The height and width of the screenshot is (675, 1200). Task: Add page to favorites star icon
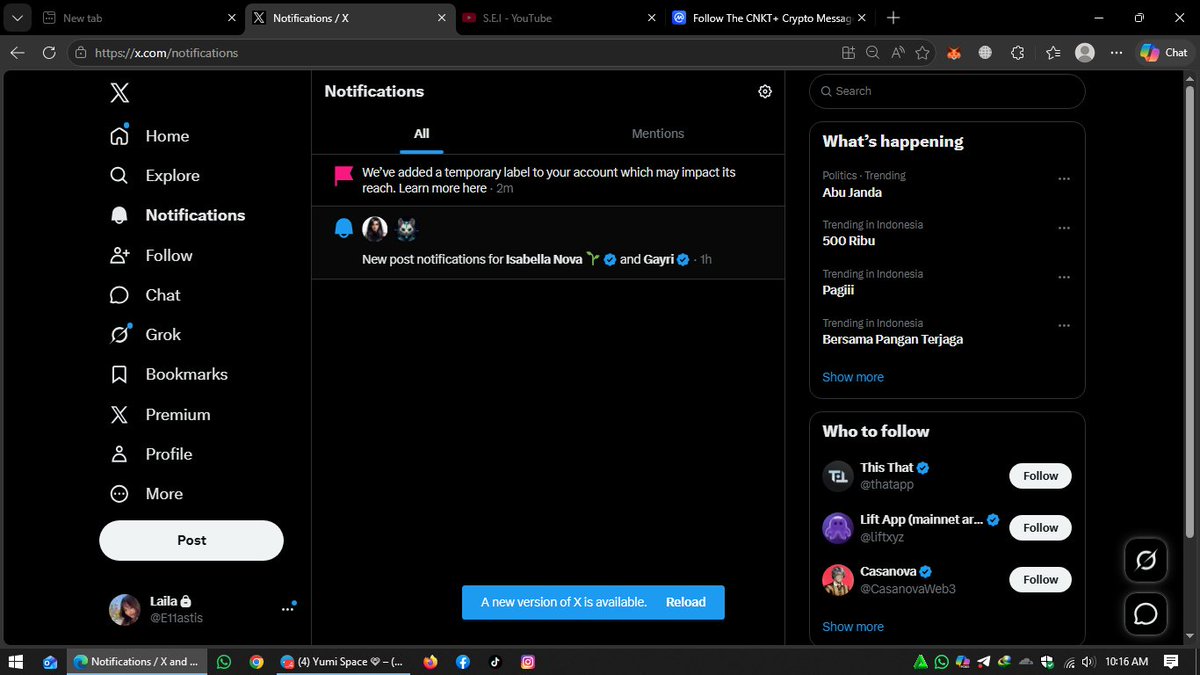click(922, 53)
